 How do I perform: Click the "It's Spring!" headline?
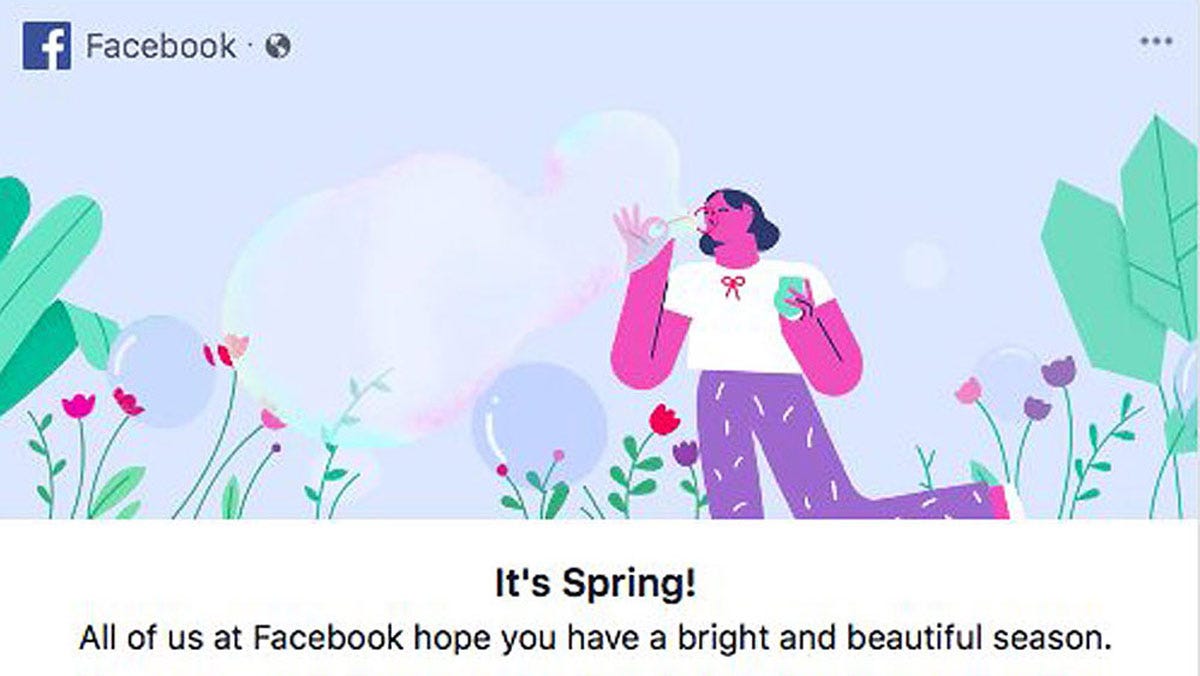point(596,585)
